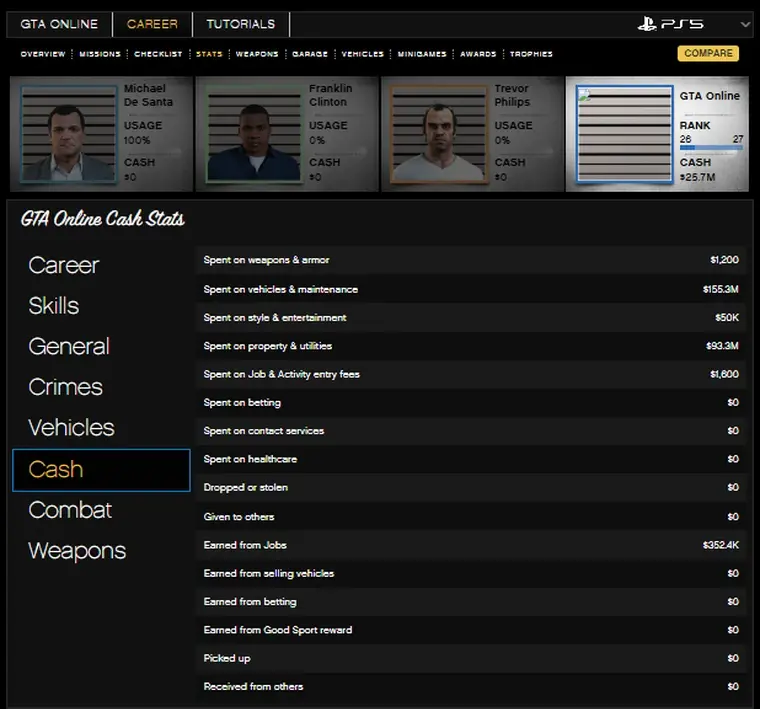
Task: Open the WEAPONS submenu link
Action: pos(257,54)
